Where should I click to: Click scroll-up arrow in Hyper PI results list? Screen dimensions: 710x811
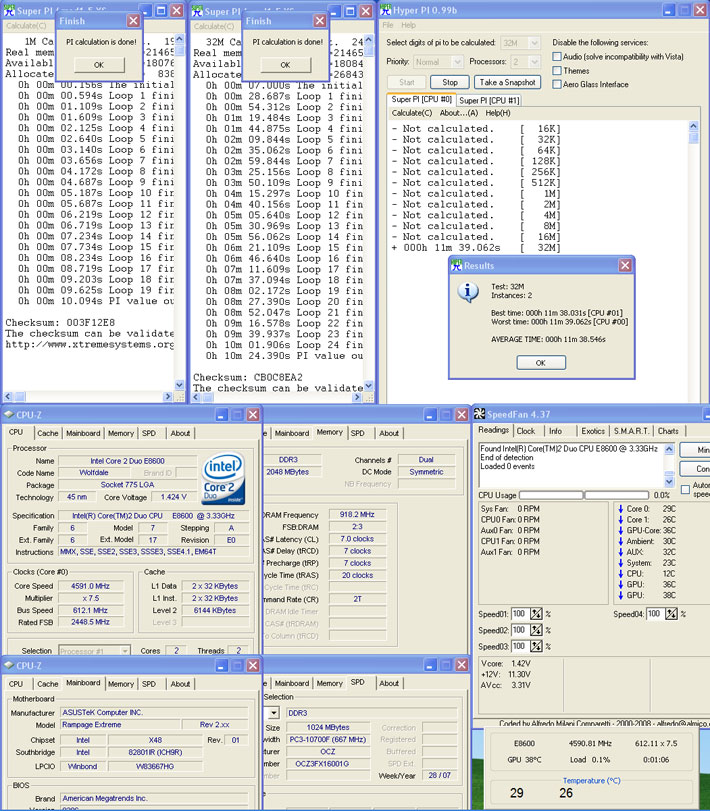693,126
